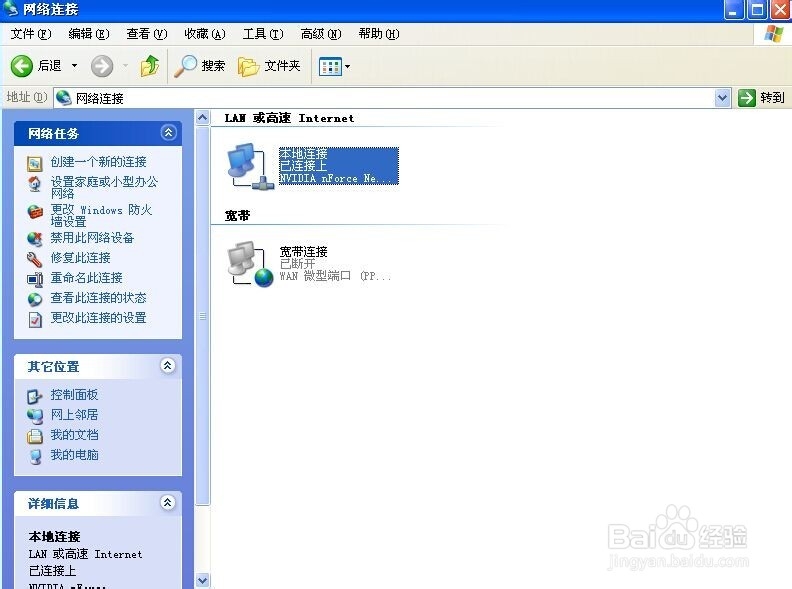Click the sidebar vertical scrollbar thumb
The width and height of the screenshot is (792, 589).
click(202, 316)
